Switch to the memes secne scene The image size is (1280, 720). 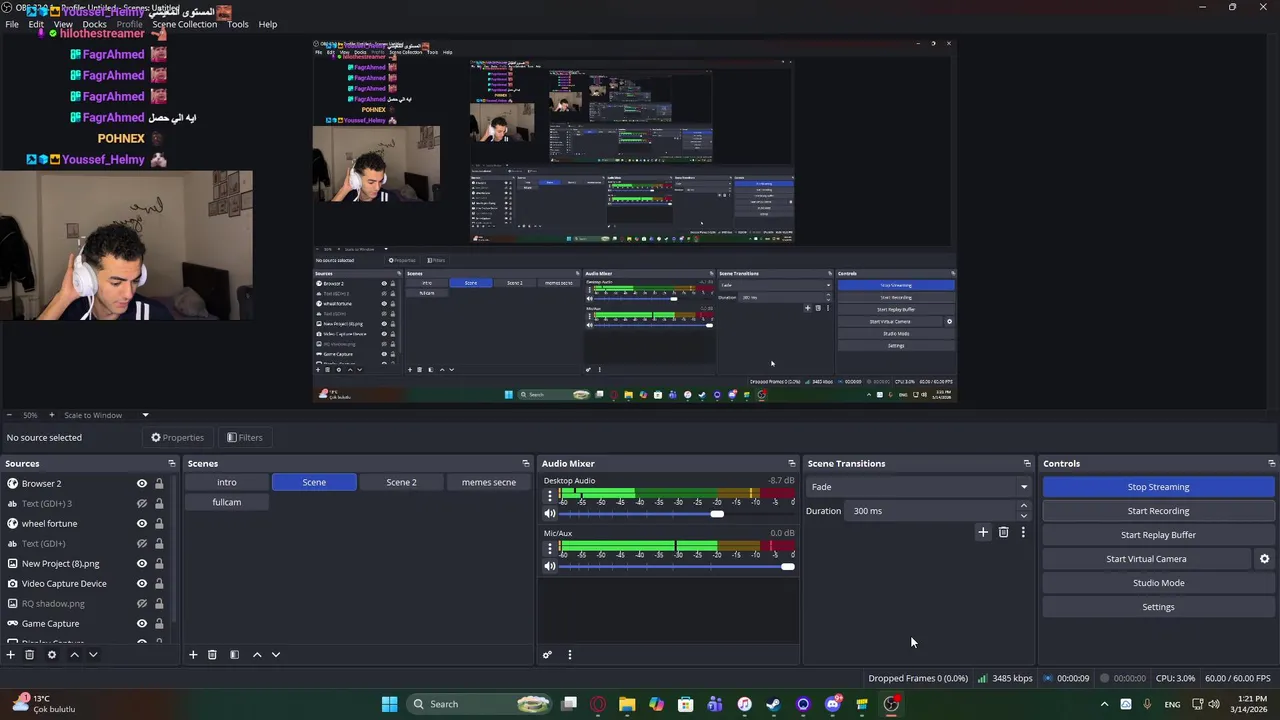click(x=489, y=482)
